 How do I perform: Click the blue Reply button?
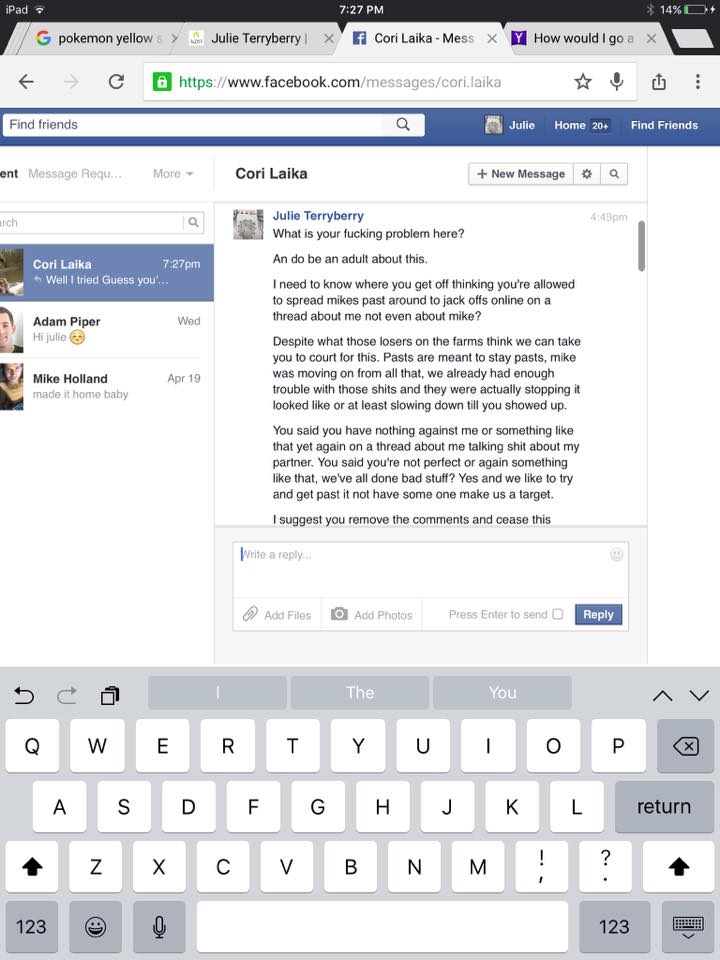[x=598, y=615]
